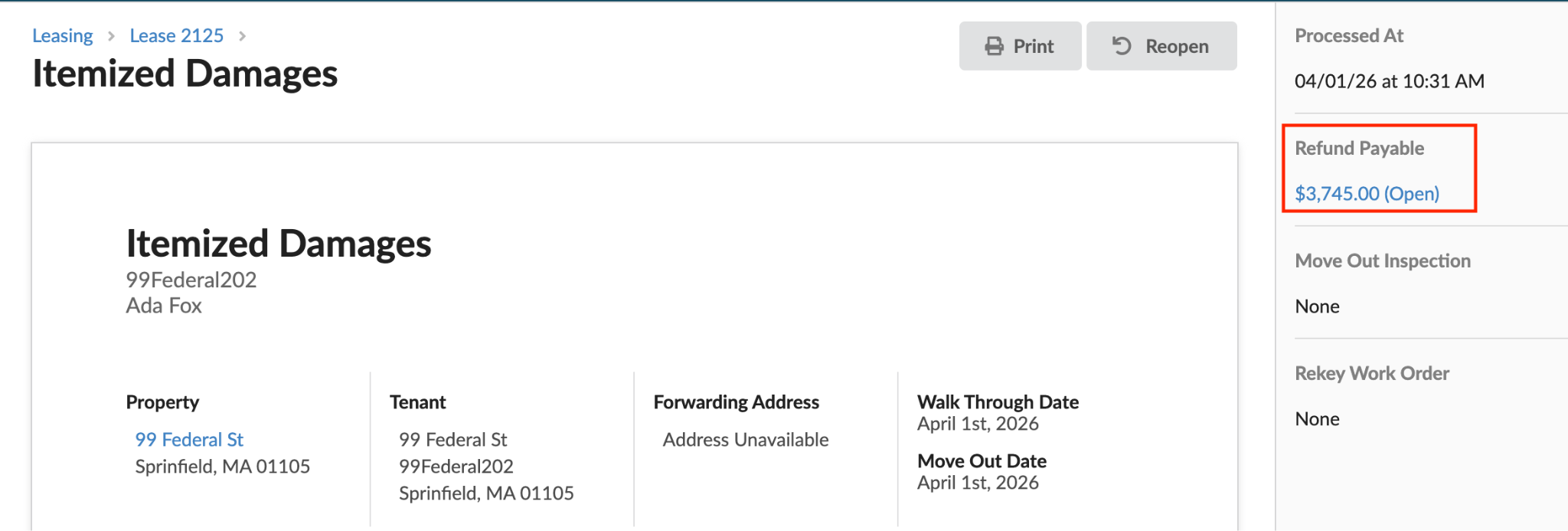The image size is (1568, 531).
Task: Open the $3,745.00 (Open) refund payable link
Action: 1367,193
